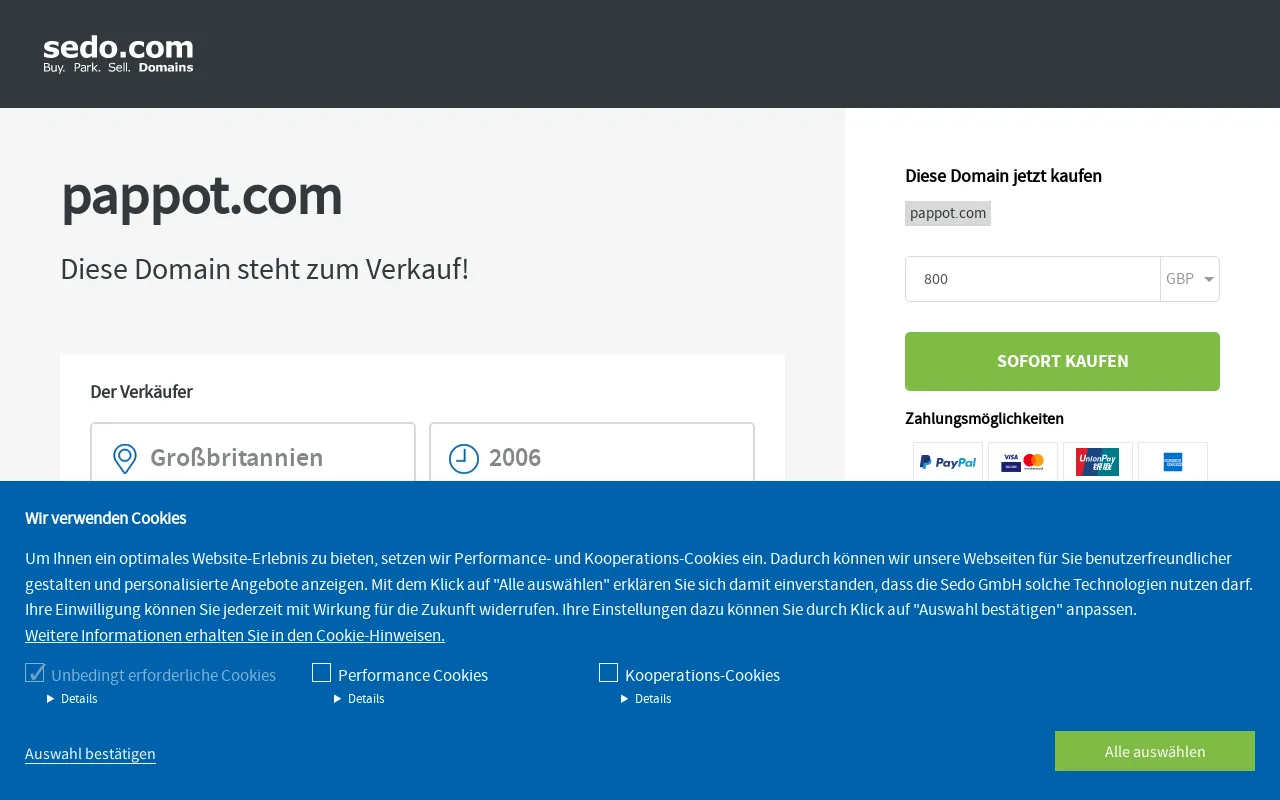Click the pappot.com domain tag

click(x=948, y=213)
